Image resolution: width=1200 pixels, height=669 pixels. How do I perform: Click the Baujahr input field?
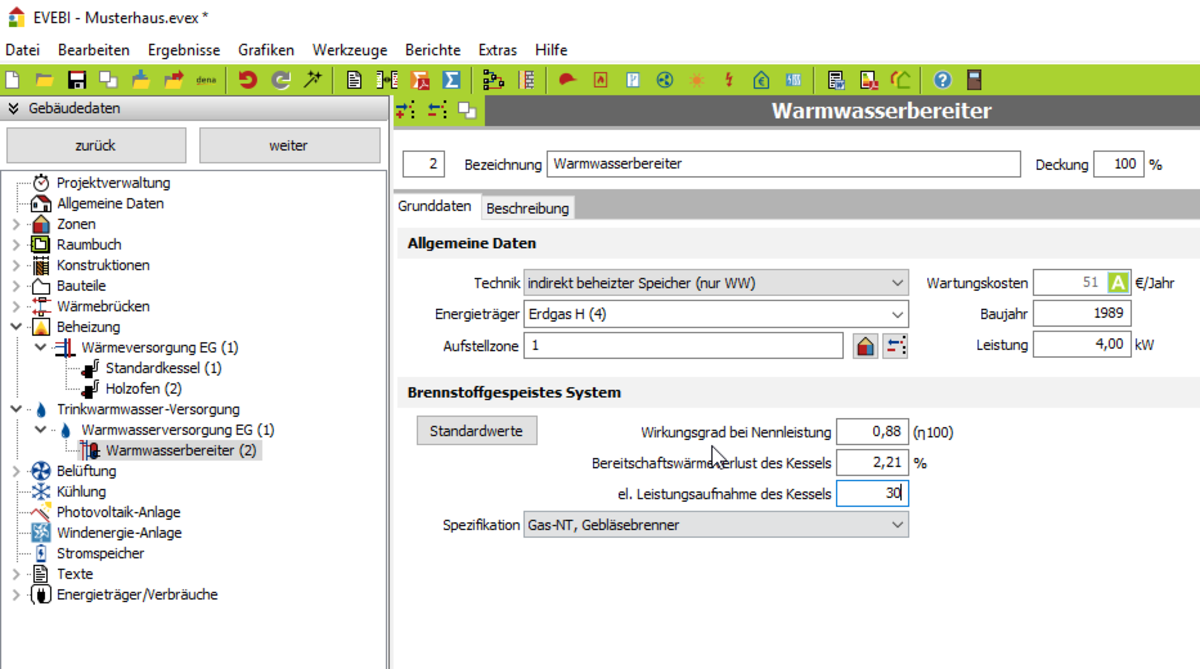[x=1081, y=314]
